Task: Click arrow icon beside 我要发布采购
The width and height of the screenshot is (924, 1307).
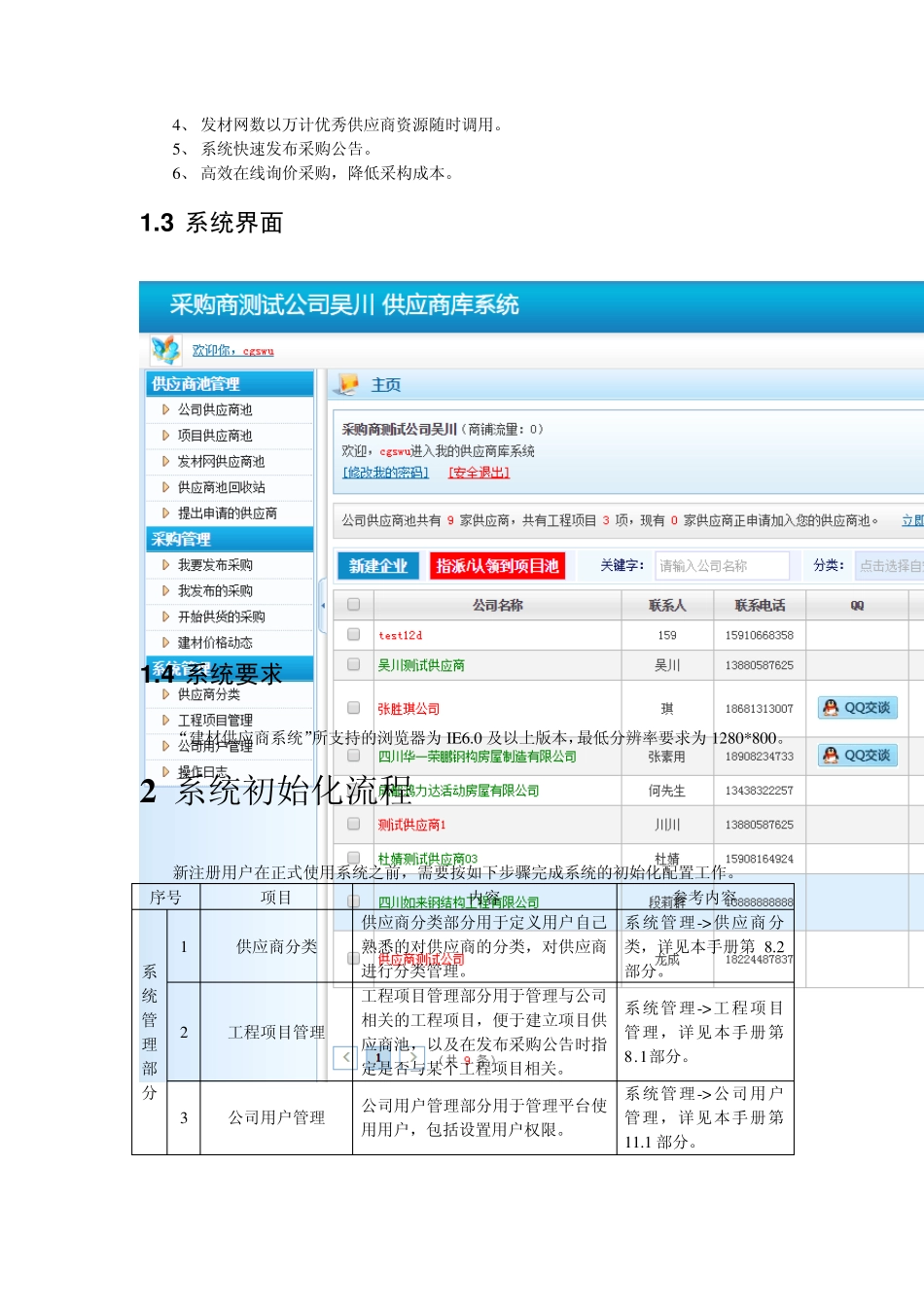Action: 165,565
